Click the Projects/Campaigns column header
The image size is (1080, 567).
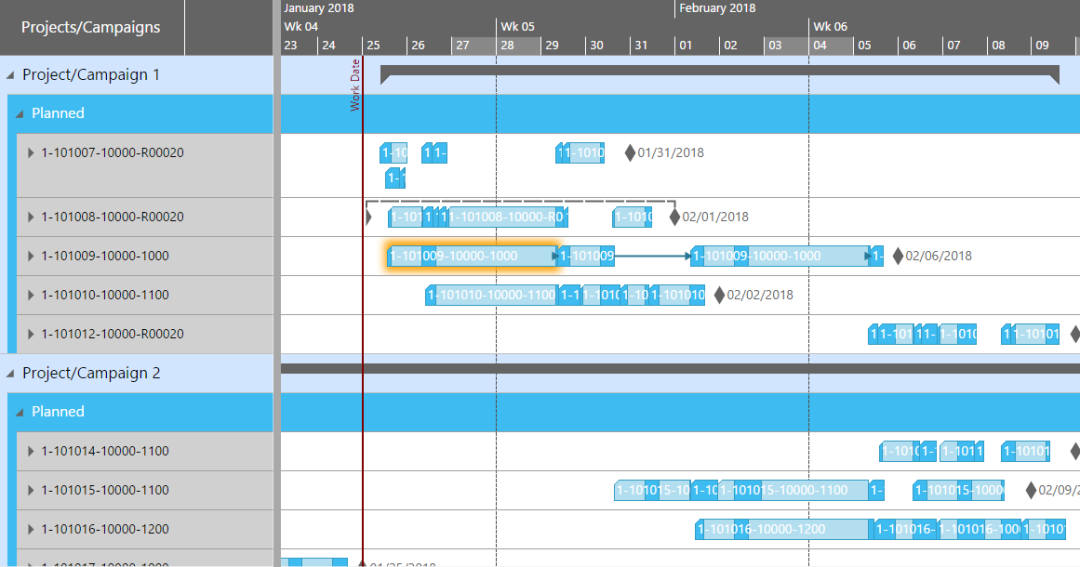tap(91, 27)
